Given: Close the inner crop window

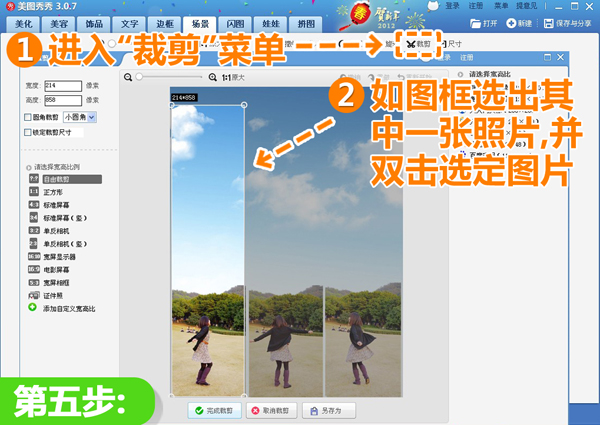Looking at the screenshot, I should point(561,57).
